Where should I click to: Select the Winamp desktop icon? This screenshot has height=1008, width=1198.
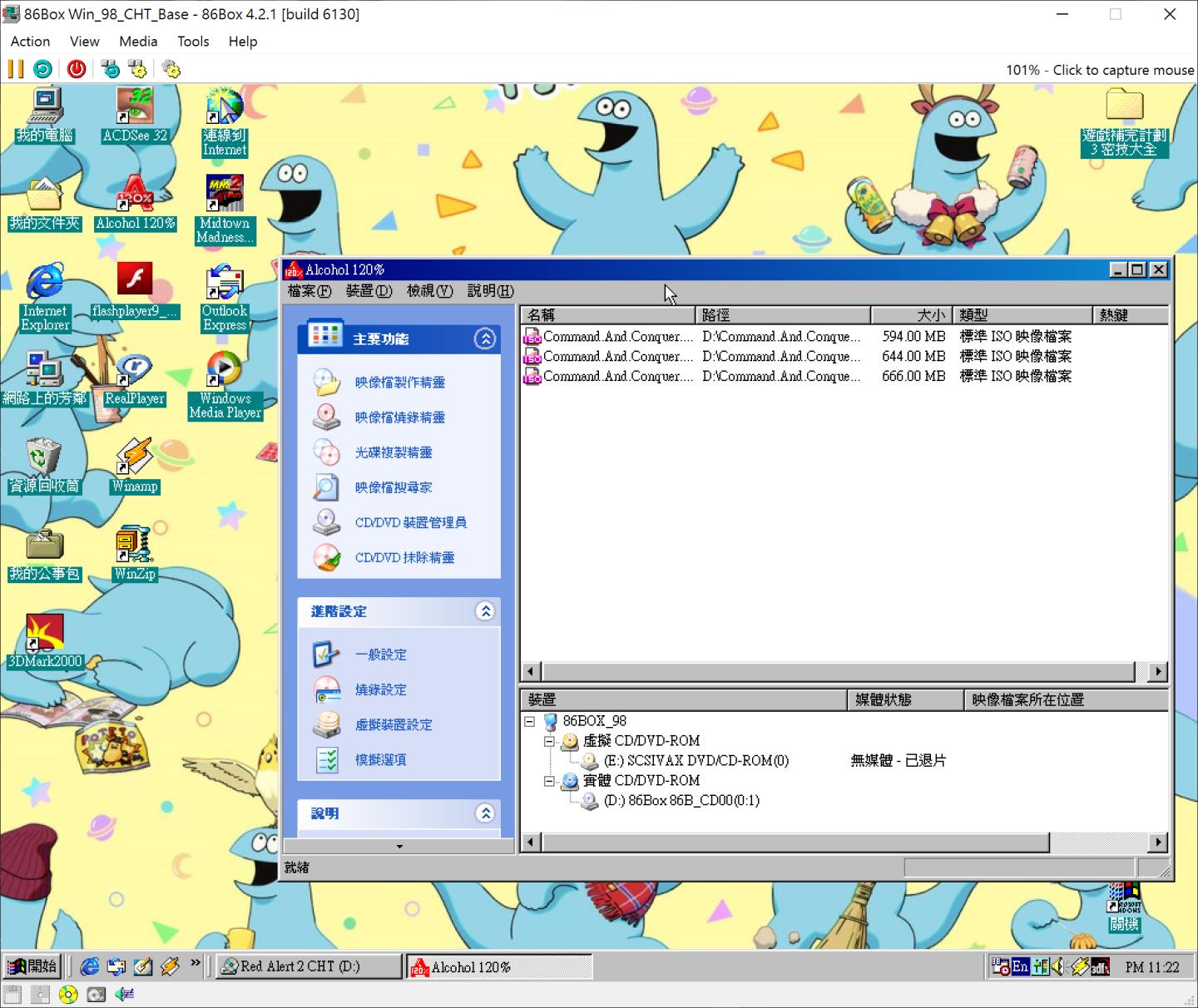coord(135,466)
